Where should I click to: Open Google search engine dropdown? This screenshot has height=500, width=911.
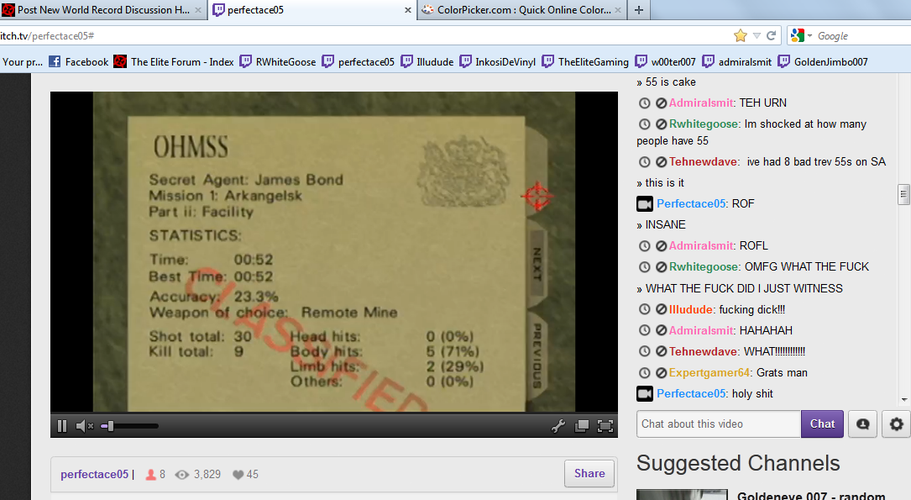tap(800, 35)
